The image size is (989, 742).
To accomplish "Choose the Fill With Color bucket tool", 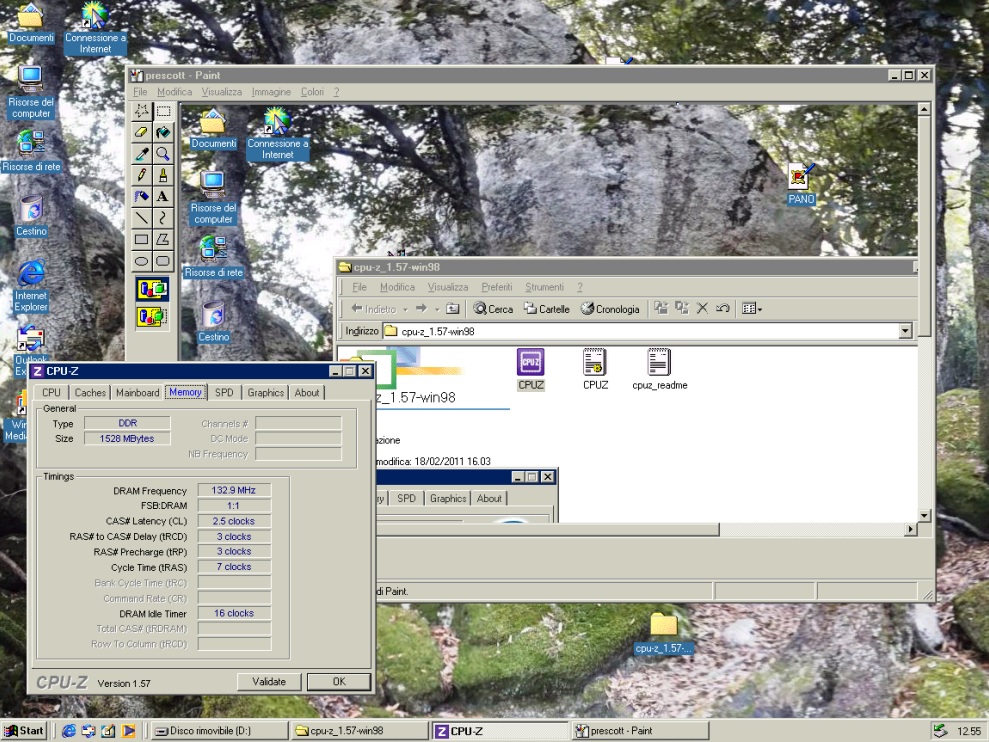I will [x=163, y=132].
